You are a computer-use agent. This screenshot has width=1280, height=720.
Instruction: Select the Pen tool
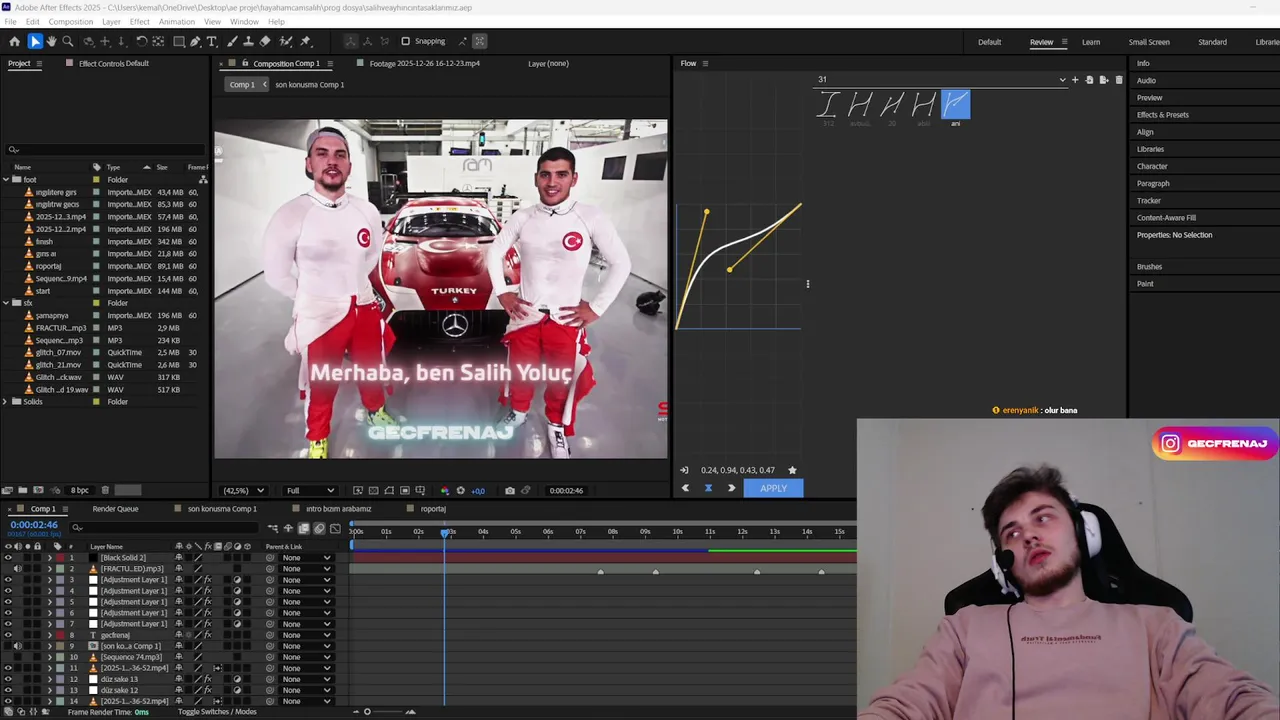point(195,41)
